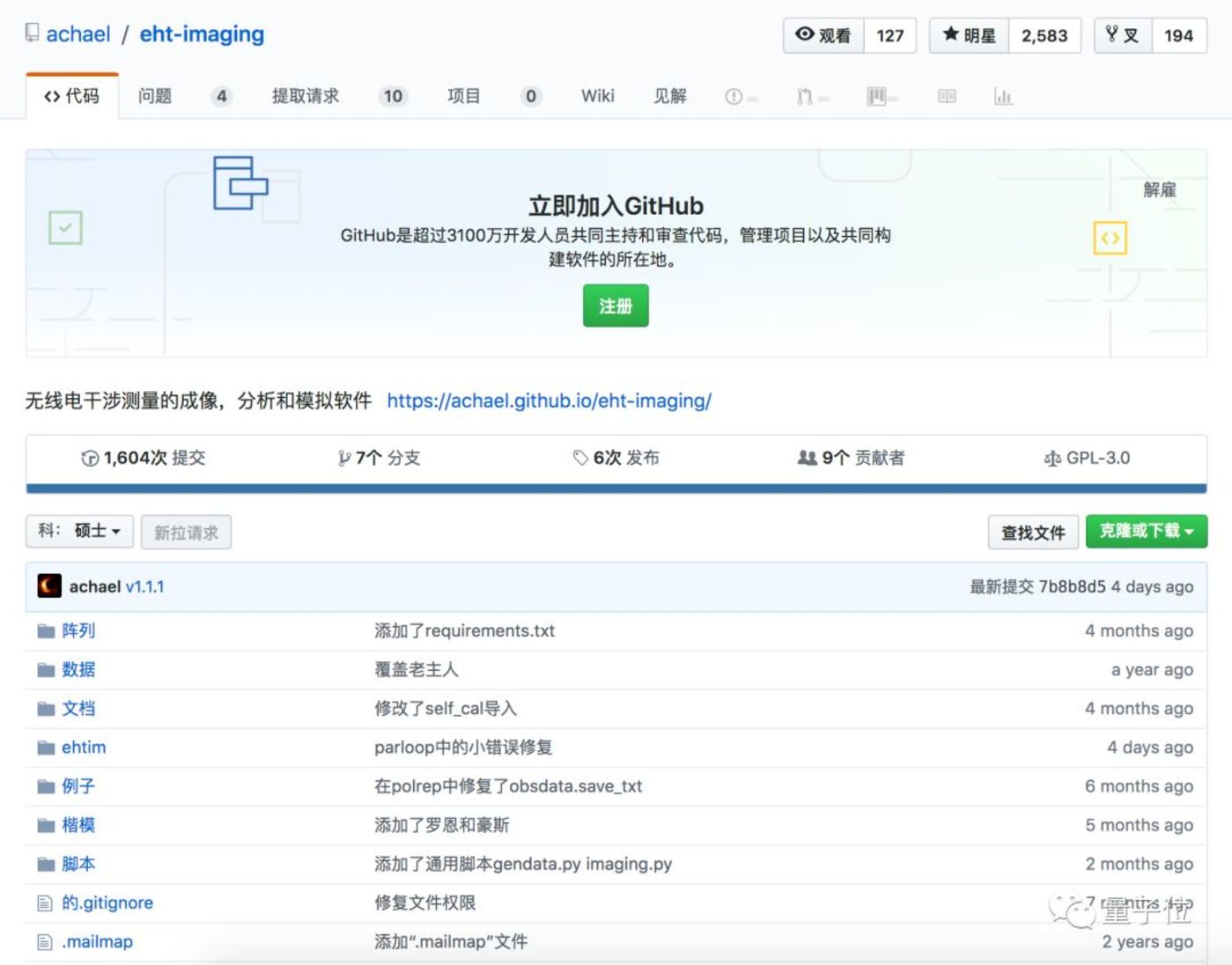Screen dimensions: 1232x965
Task: Click the license scale icon next to GPL-3.0
Action: point(1051,458)
